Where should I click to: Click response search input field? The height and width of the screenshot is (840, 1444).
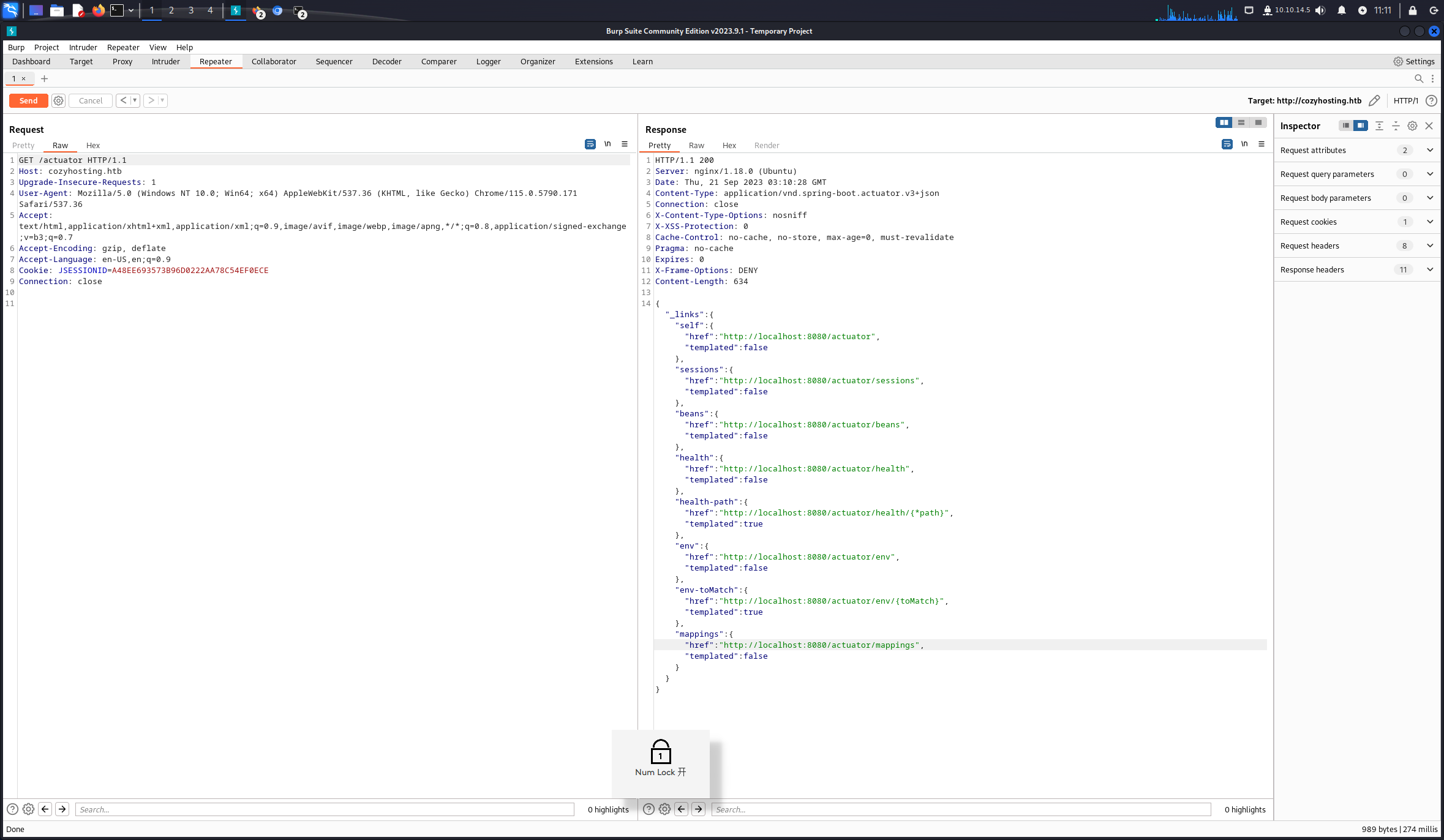coord(961,809)
